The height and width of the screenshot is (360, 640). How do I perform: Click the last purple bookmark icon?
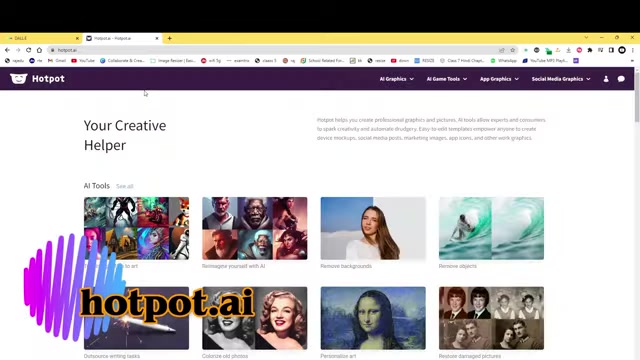click(576, 60)
